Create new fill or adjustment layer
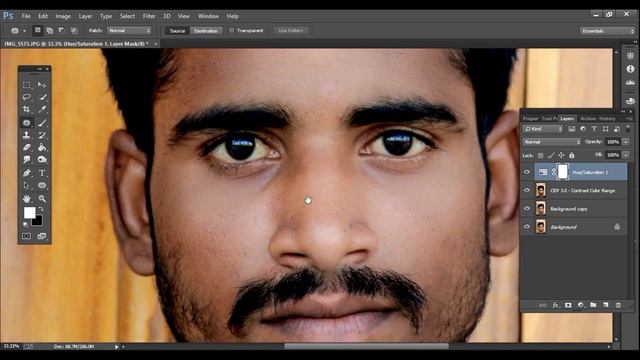Screen dimensions: 640x360 pyautogui.click(x=581, y=305)
